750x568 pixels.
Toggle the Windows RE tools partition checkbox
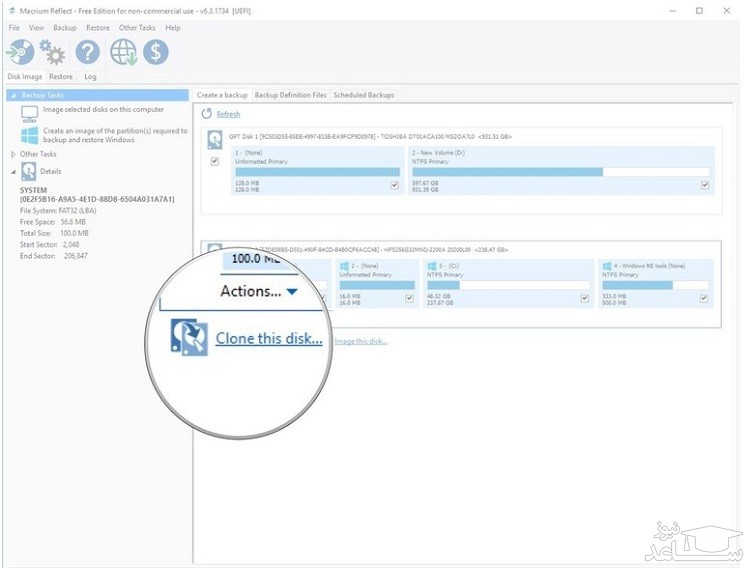pyautogui.click(x=705, y=298)
